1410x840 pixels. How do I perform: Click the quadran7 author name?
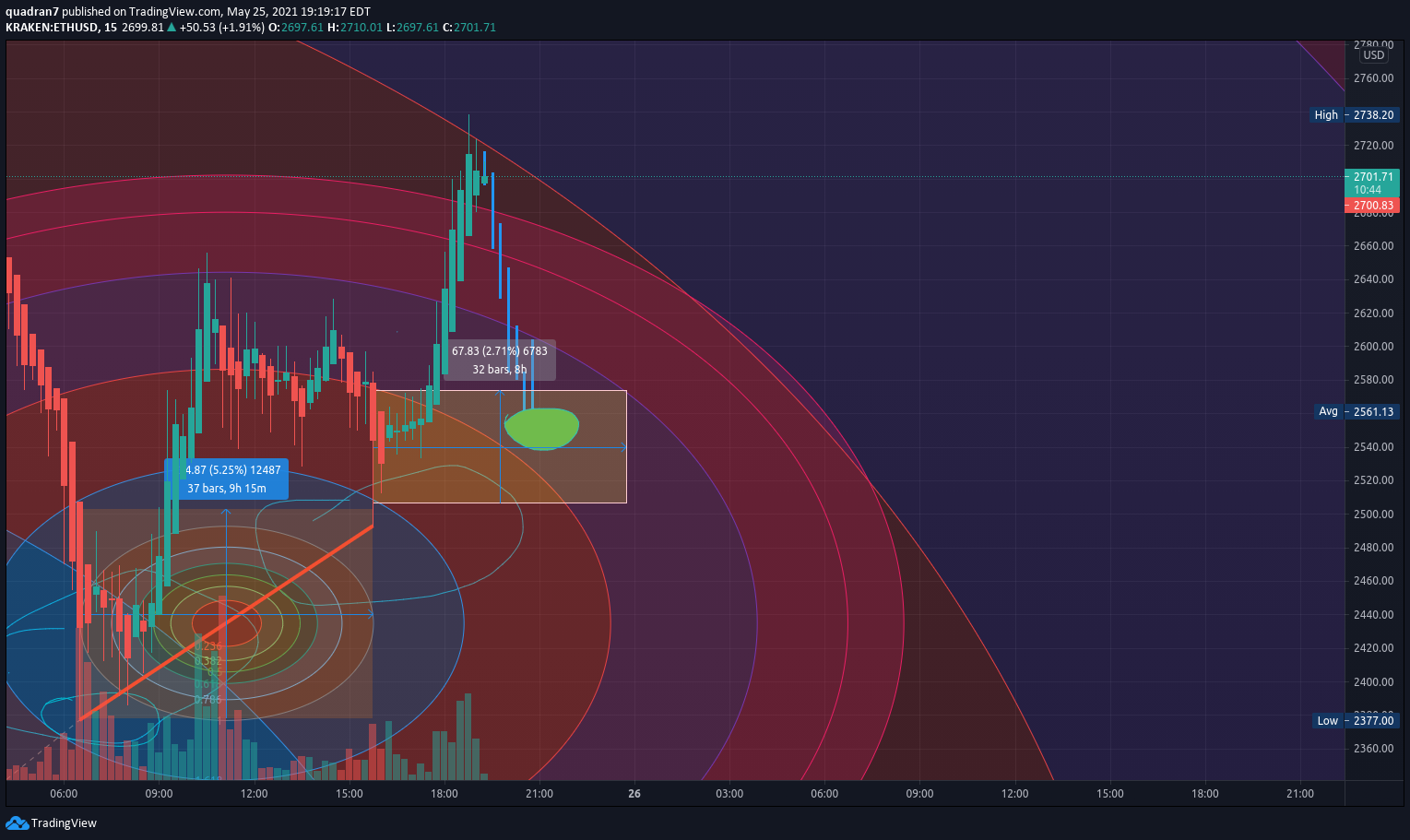pyautogui.click(x=32, y=12)
